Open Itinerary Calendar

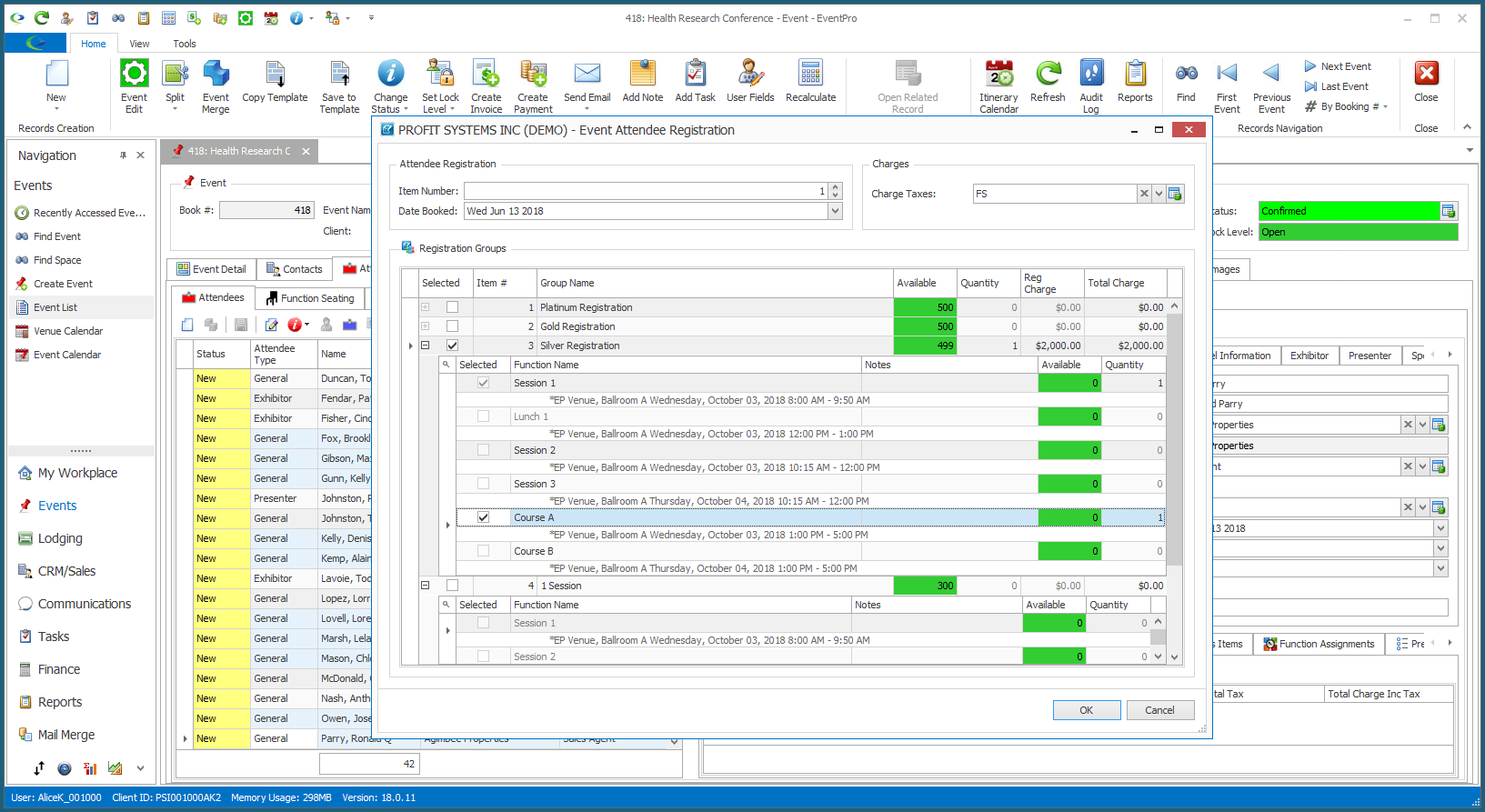click(998, 86)
